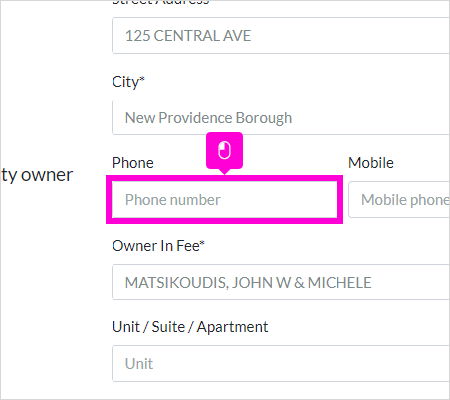Click the required asterisk beside City
The image size is (450, 400).
(x=142, y=79)
